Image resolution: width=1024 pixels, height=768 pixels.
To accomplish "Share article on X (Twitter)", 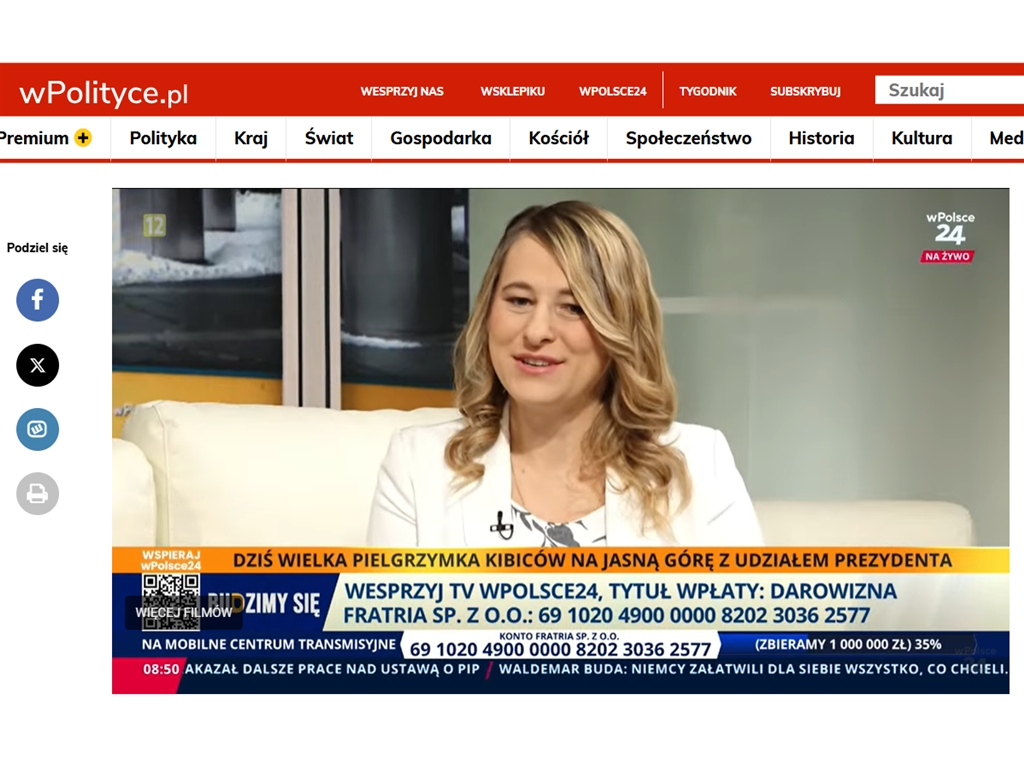I will coord(37,365).
